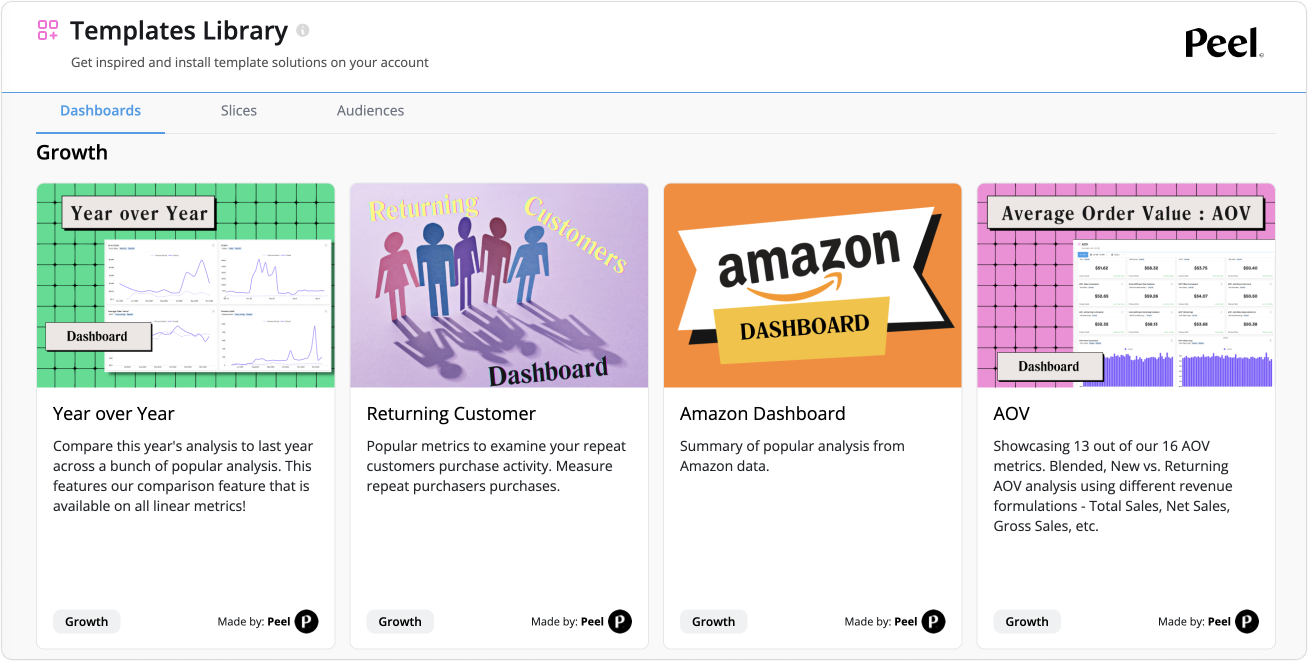Select the AOV card title

pyautogui.click(x=1011, y=414)
